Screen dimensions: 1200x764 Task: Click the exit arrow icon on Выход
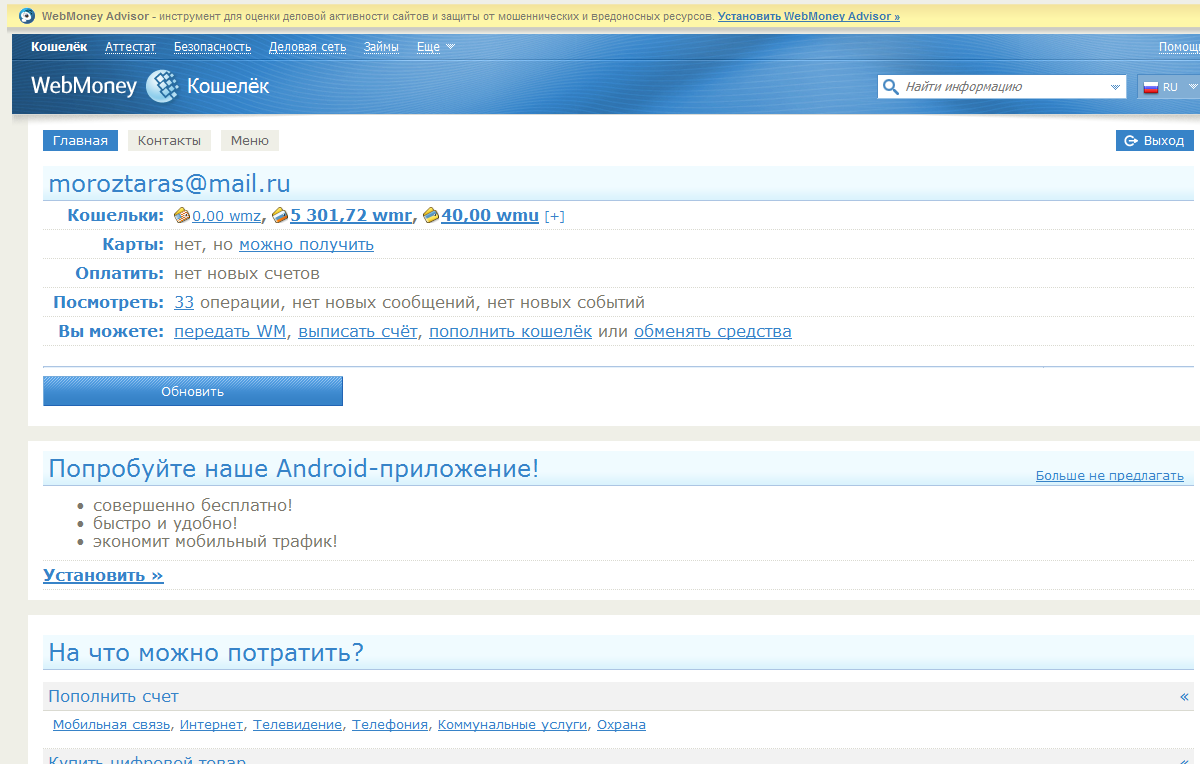coord(1131,141)
